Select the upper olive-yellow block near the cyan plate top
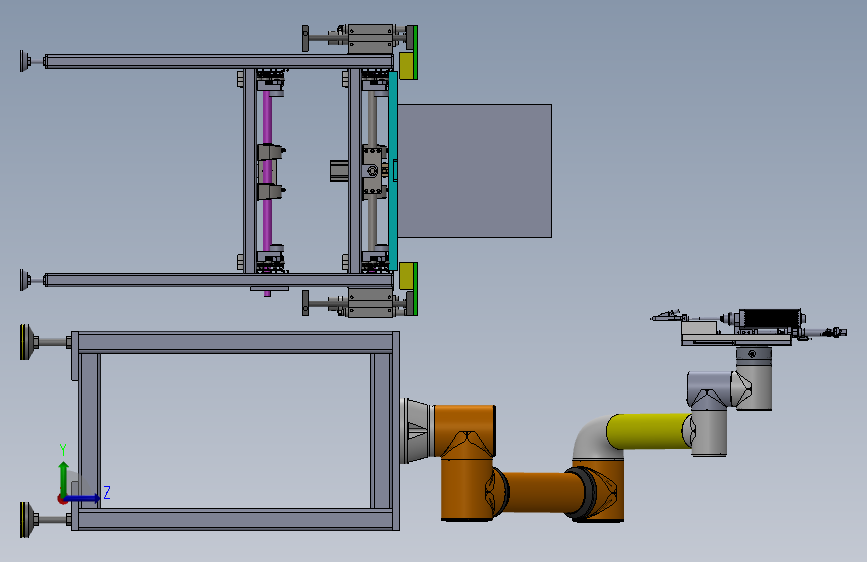The height and width of the screenshot is (562, 867). click(x=407, y=66)
